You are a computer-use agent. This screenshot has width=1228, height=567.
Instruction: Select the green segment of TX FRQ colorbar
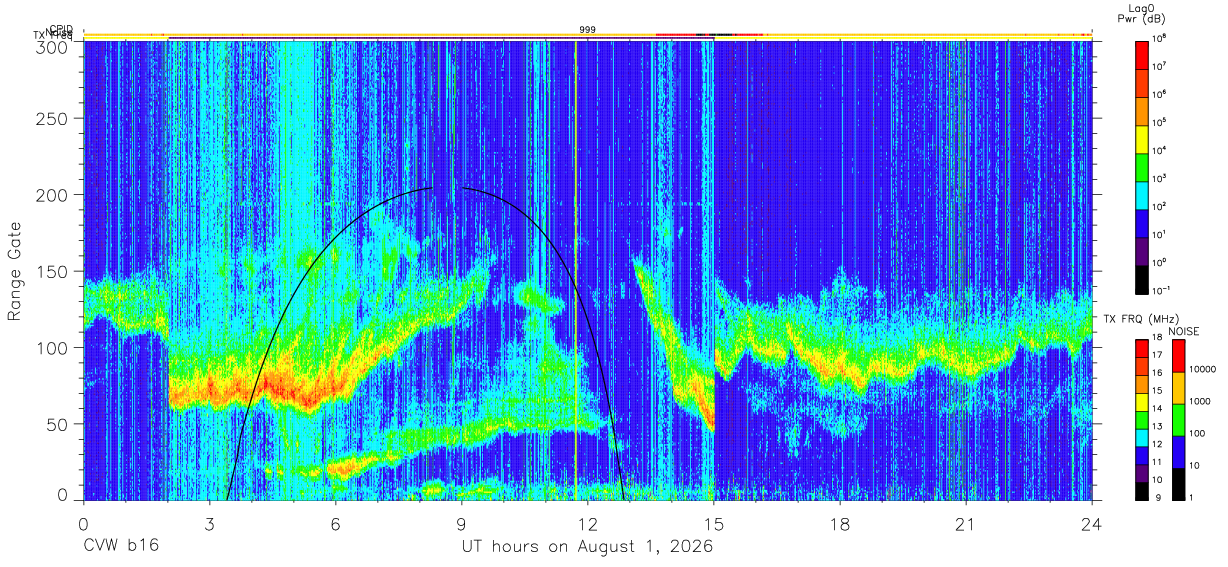point(1142,419)
